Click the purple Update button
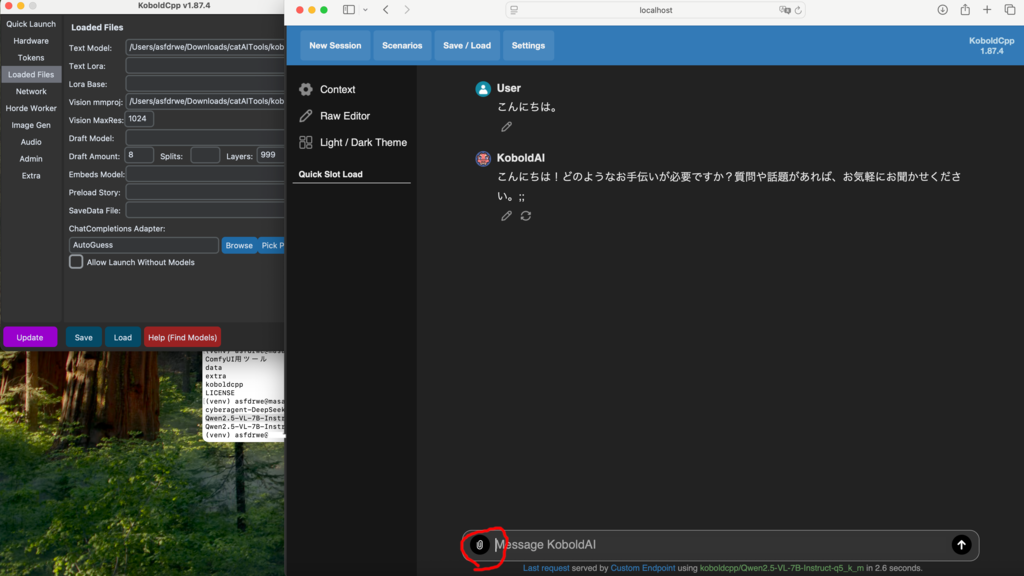Viewport: 1024px width, 576px height. tap(30, 338)
